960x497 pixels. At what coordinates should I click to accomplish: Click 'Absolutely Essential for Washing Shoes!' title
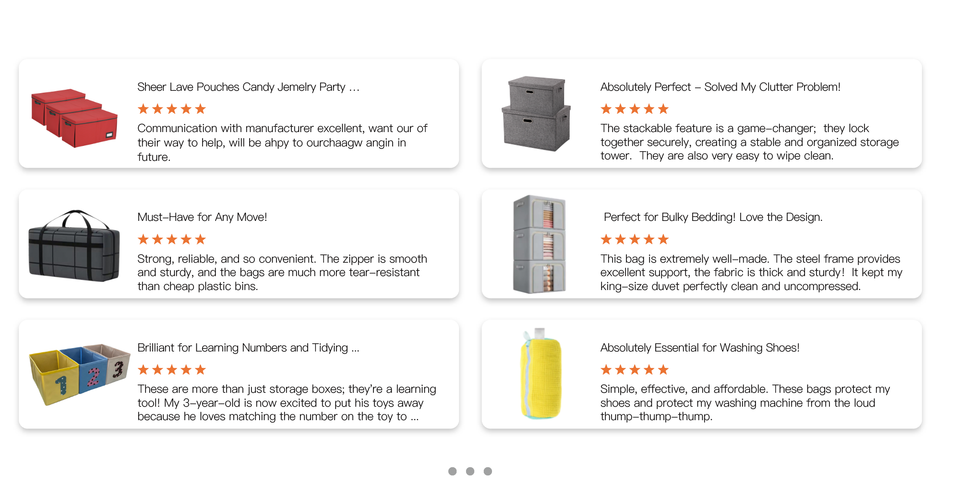700,348
